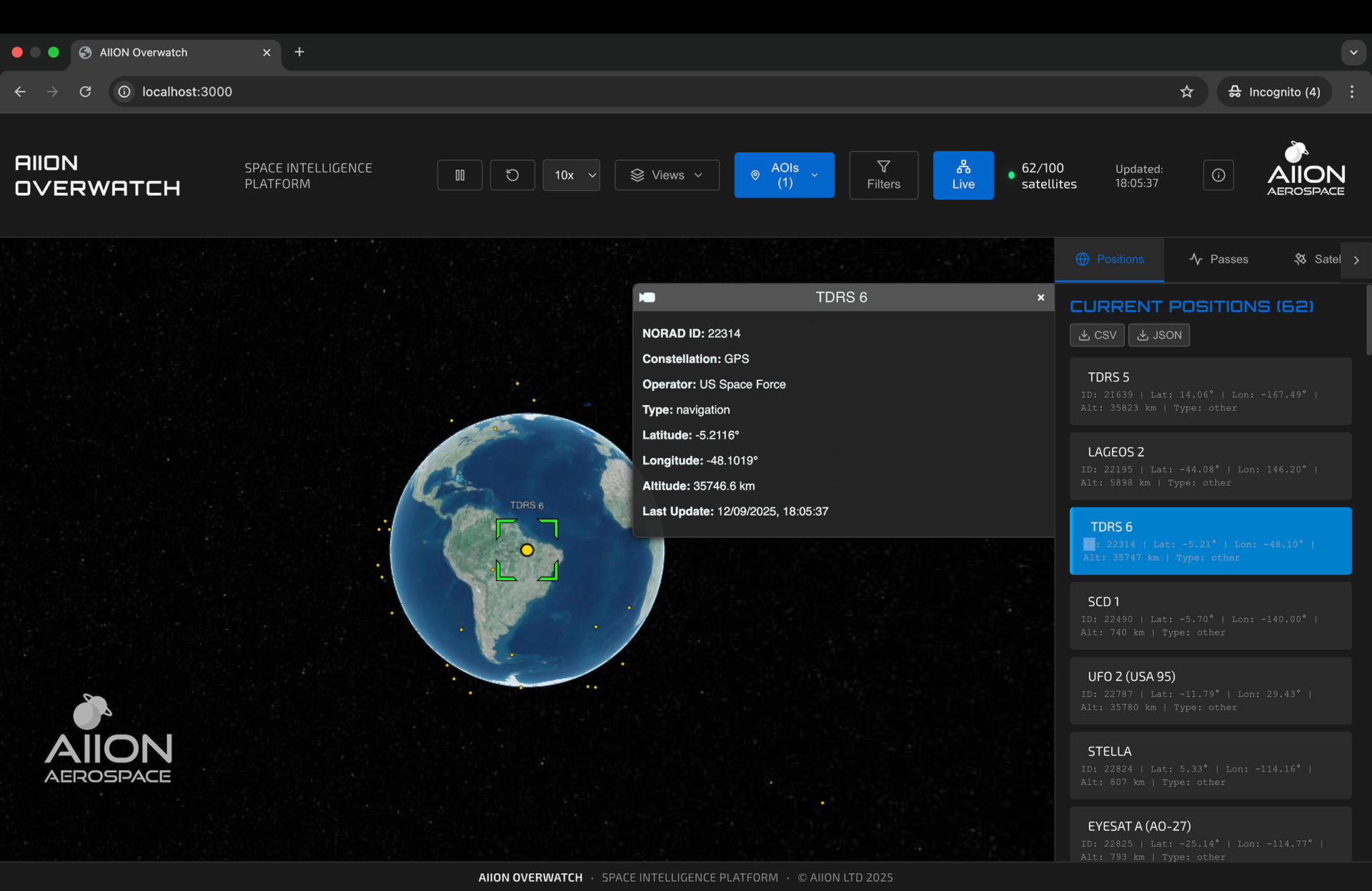Open new browser tab with plus icon

click(x=299, y=52)
